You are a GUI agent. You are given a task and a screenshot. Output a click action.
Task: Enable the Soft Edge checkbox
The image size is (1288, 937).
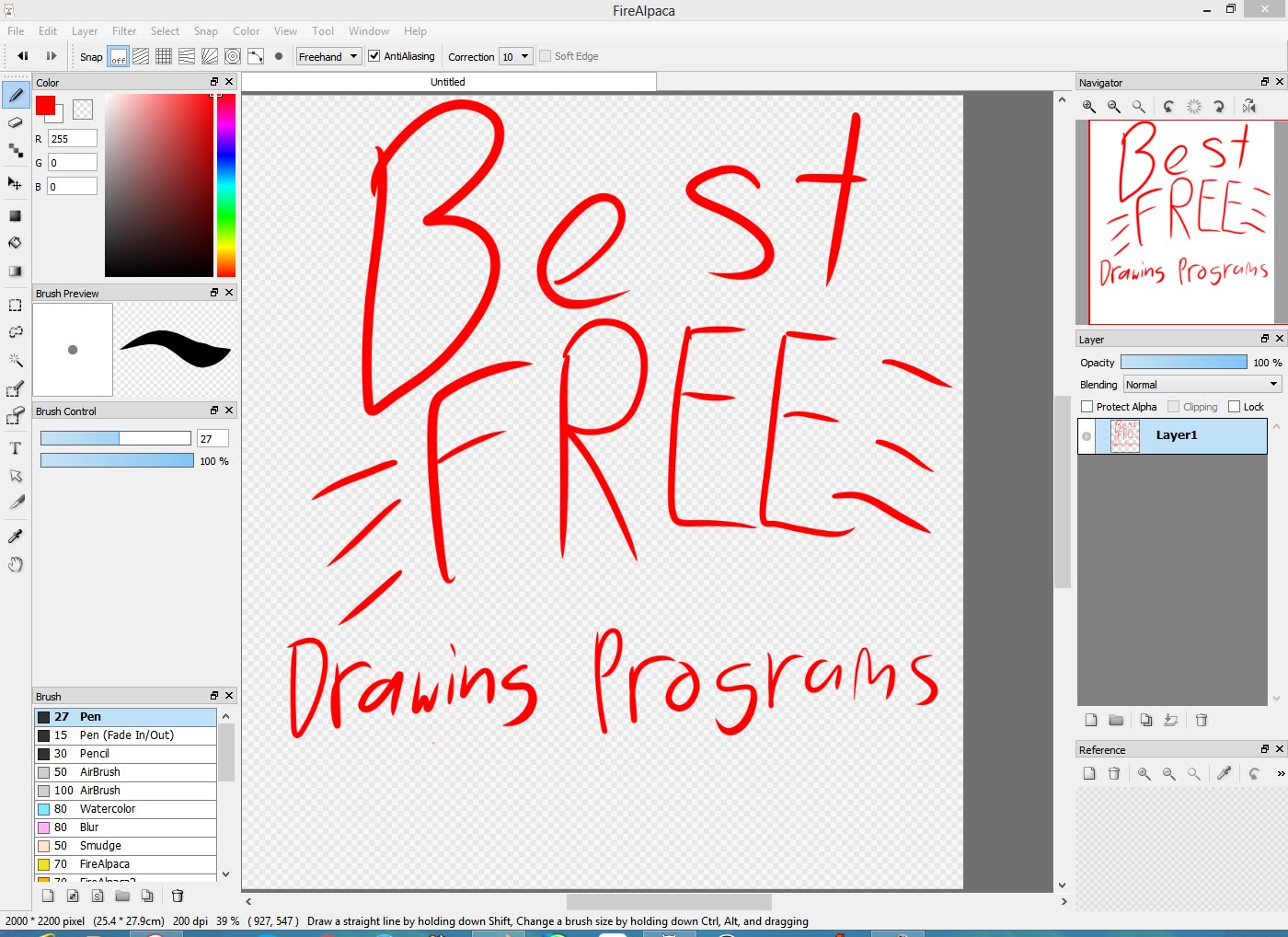coord(544,56)
